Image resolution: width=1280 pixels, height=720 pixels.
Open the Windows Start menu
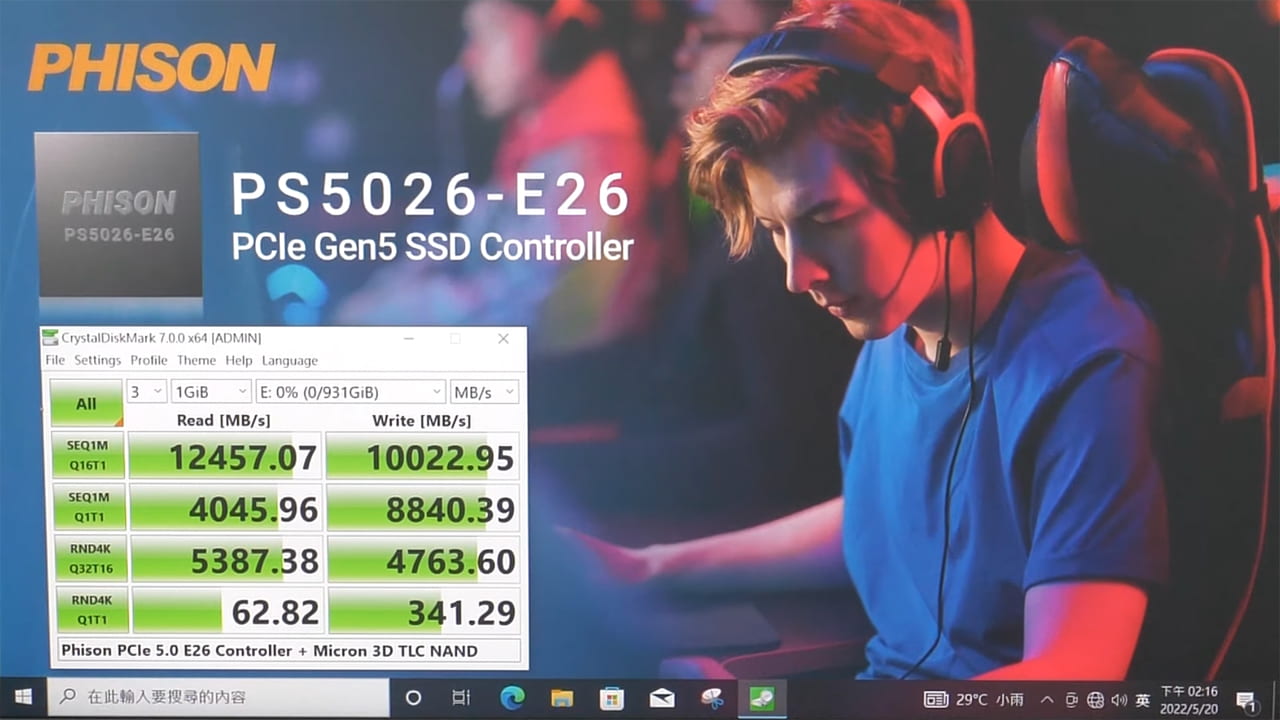click(23, 697)
